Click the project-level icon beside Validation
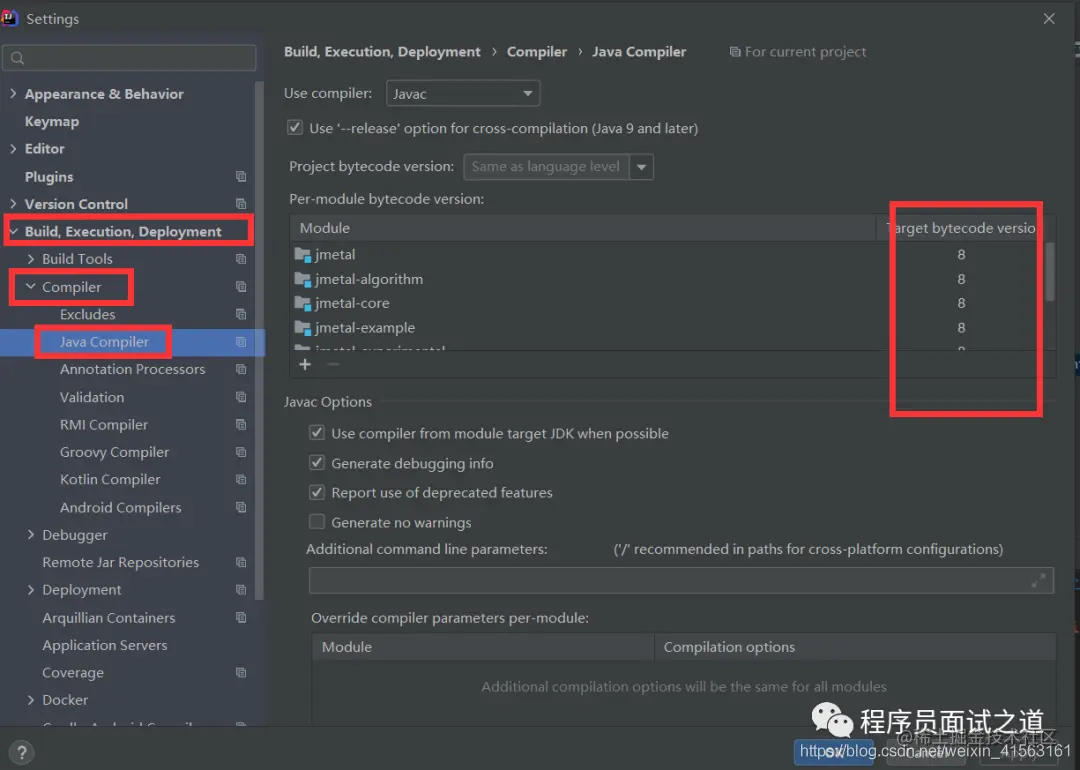 point(241,397)
